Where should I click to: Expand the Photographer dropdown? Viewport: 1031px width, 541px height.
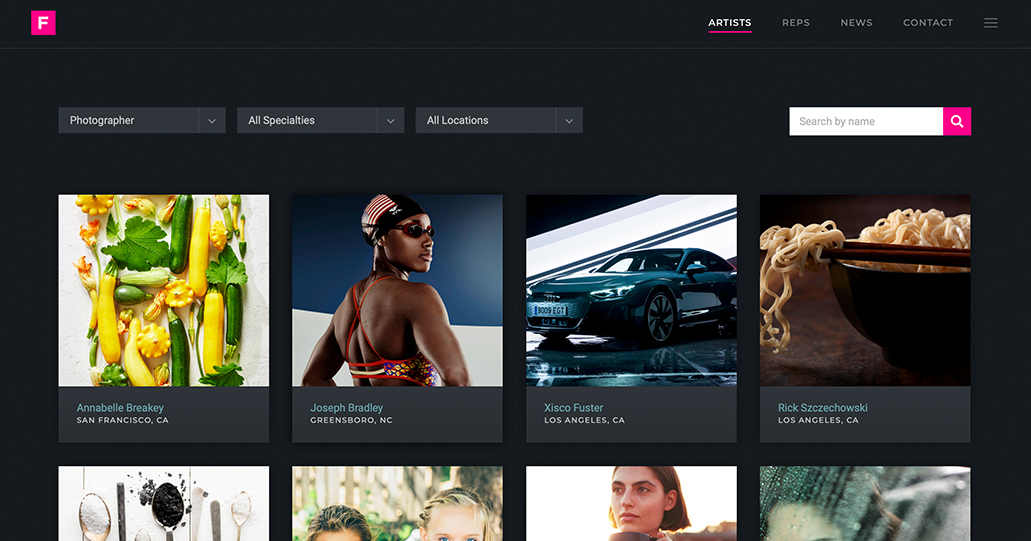pyautogui.click(x=141, y=121)
